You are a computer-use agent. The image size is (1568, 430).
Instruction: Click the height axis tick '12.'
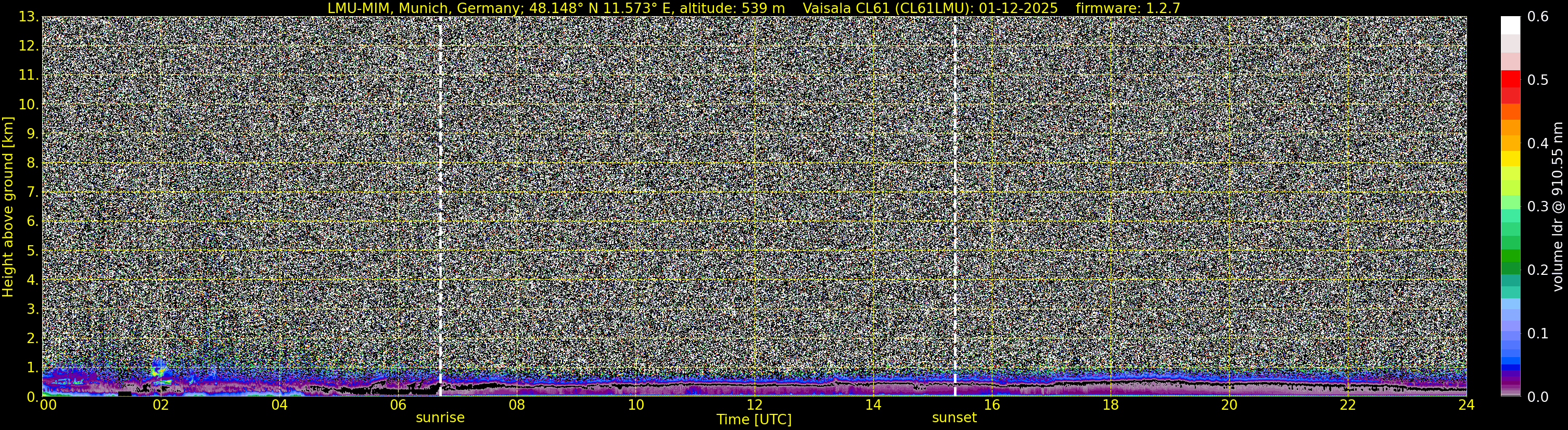coord(28,46)
